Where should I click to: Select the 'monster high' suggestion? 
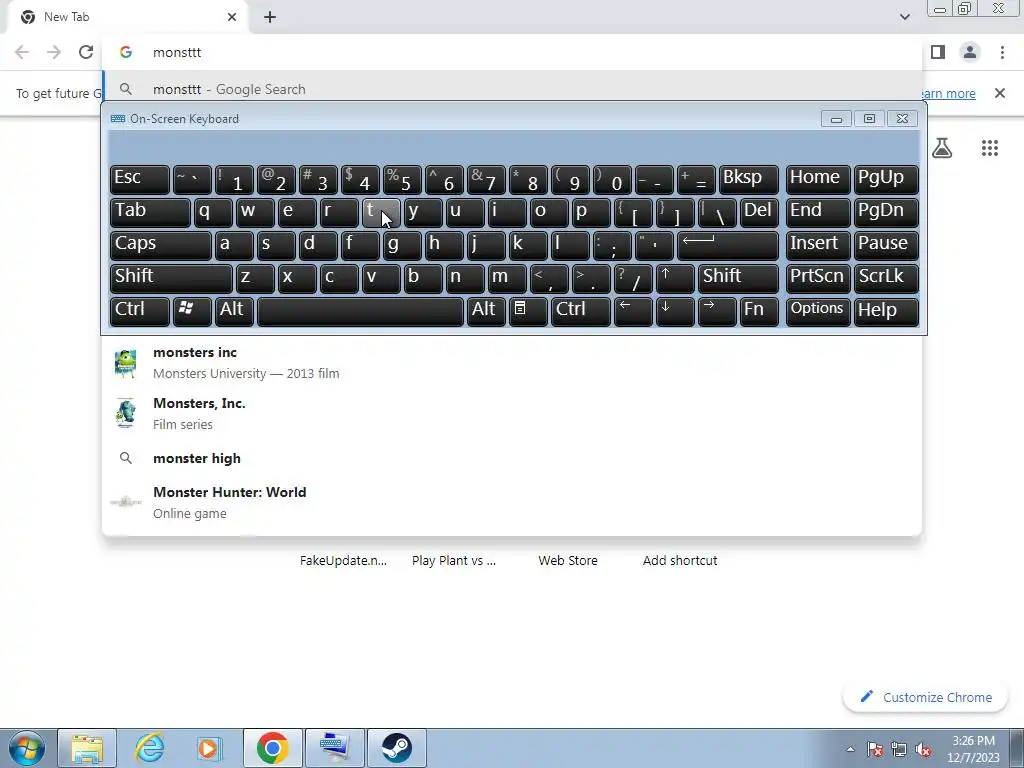point(512,458)
